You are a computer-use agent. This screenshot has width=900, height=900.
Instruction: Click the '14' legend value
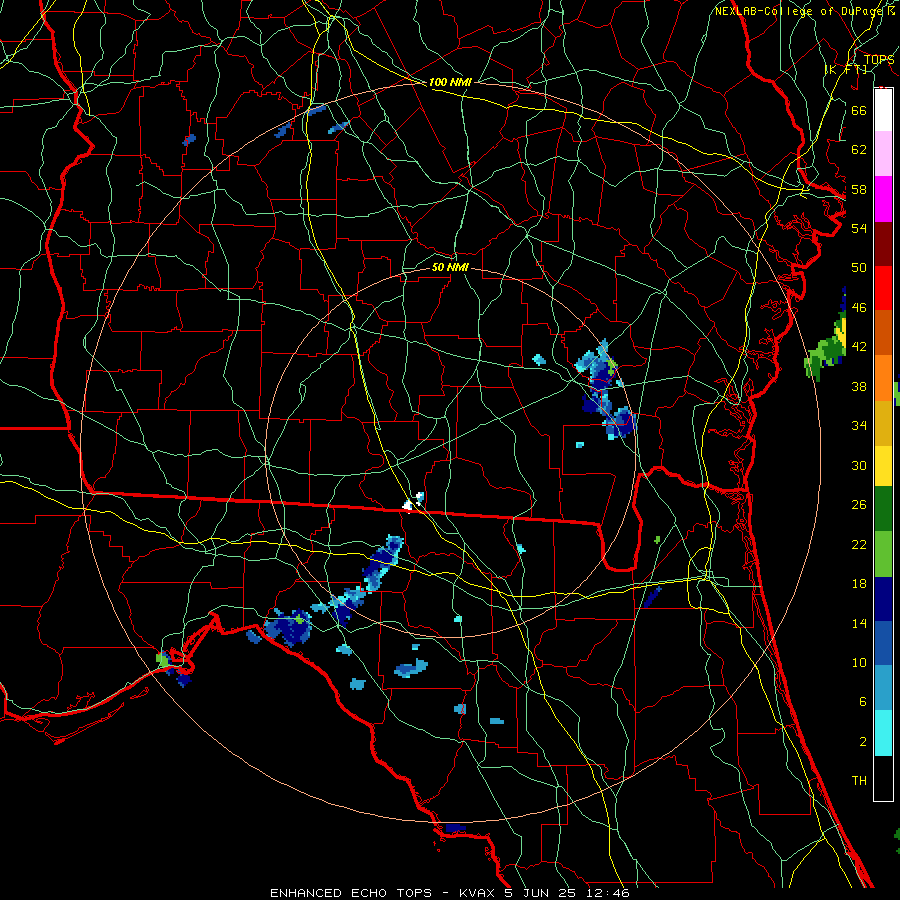pos(859,623)
